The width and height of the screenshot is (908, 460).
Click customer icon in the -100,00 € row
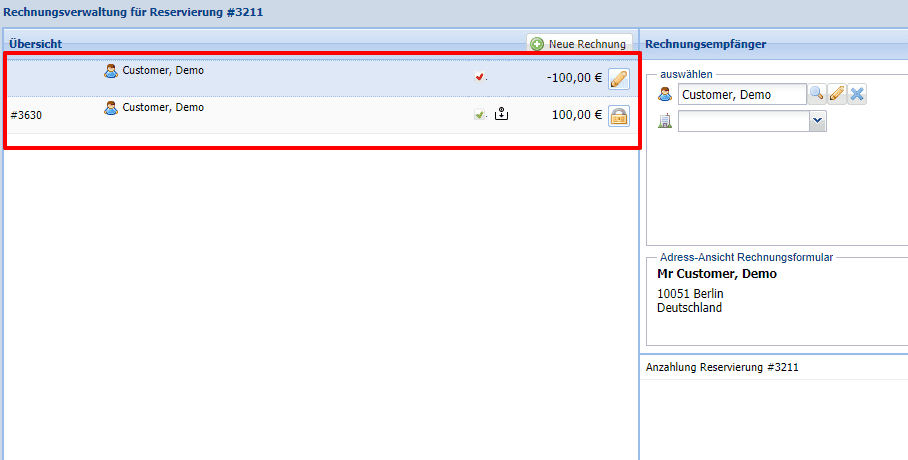pos(111,72)
